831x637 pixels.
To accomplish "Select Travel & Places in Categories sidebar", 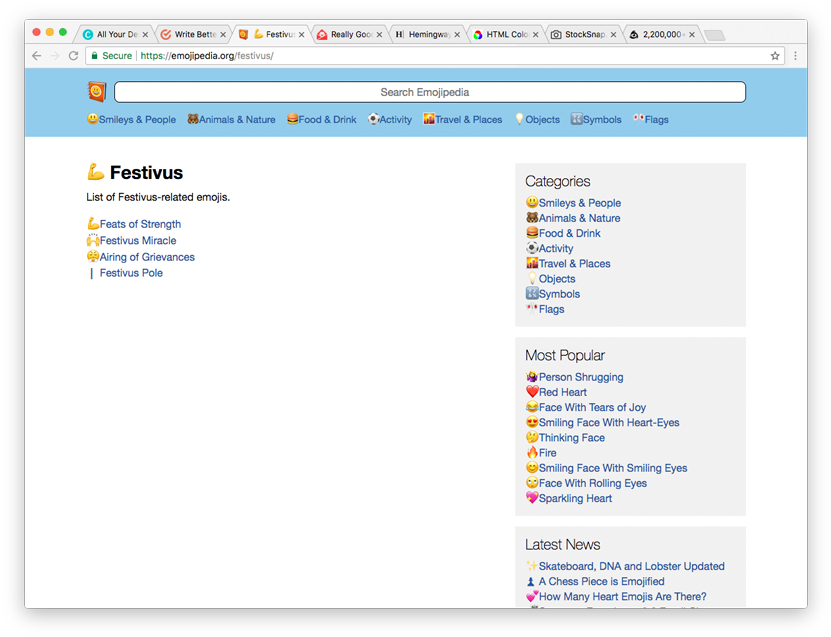I will point(575,263).
